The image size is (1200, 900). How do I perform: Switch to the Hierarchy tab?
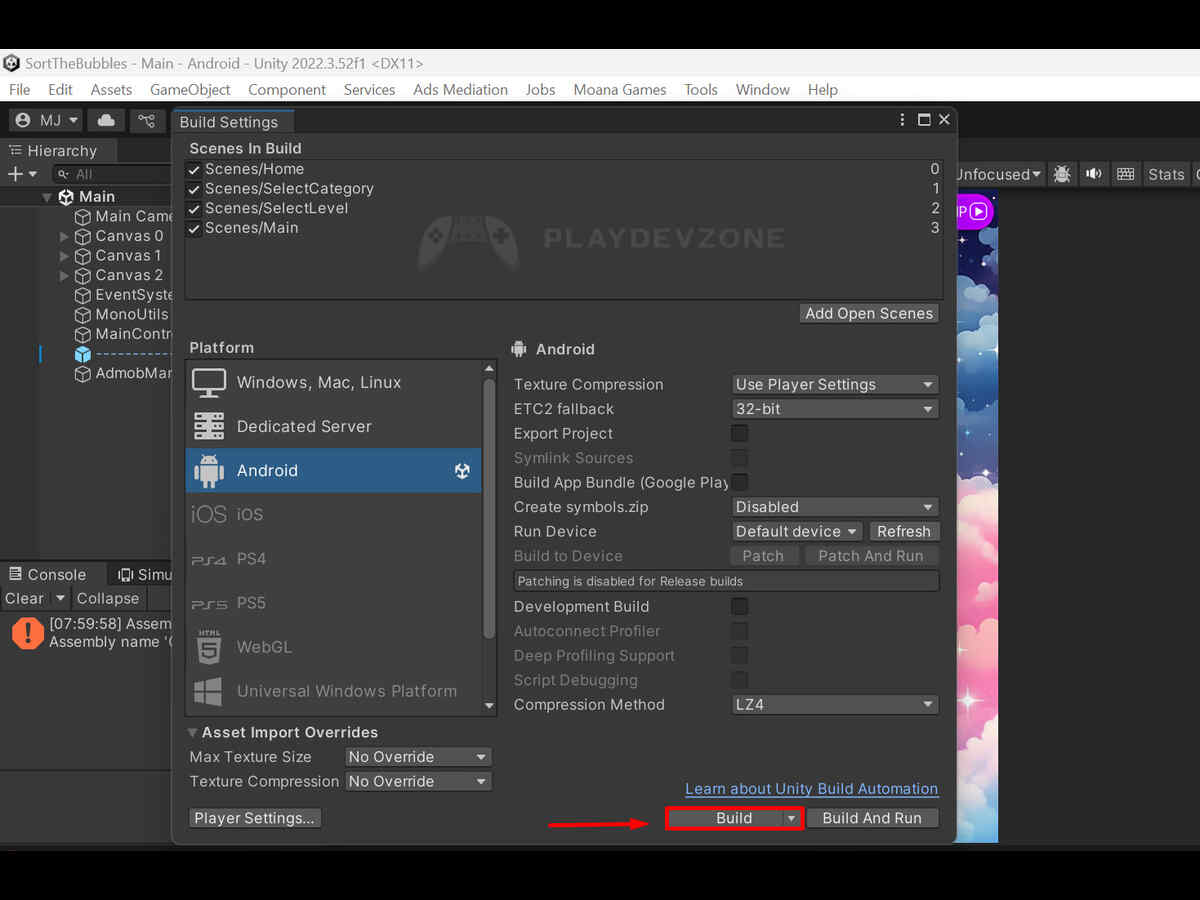click(52, 151)
